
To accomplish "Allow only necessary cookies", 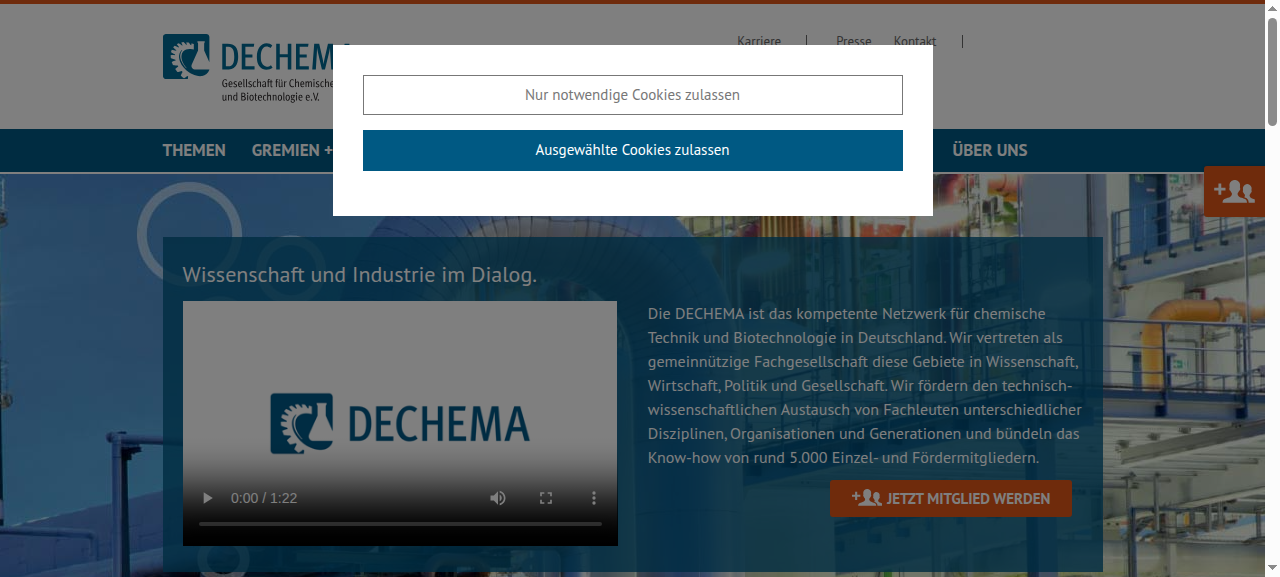I will coord(632,95).
